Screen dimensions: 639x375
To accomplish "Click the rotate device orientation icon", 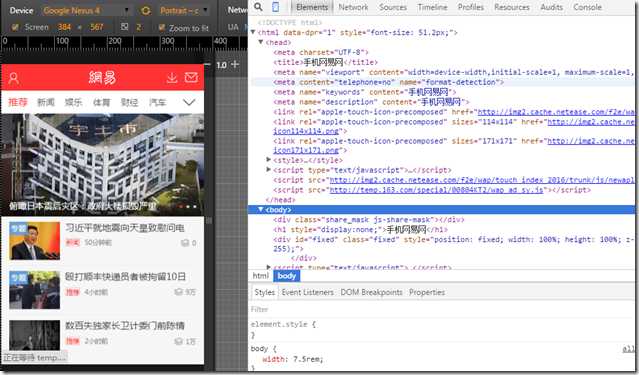I will [145, 11].
